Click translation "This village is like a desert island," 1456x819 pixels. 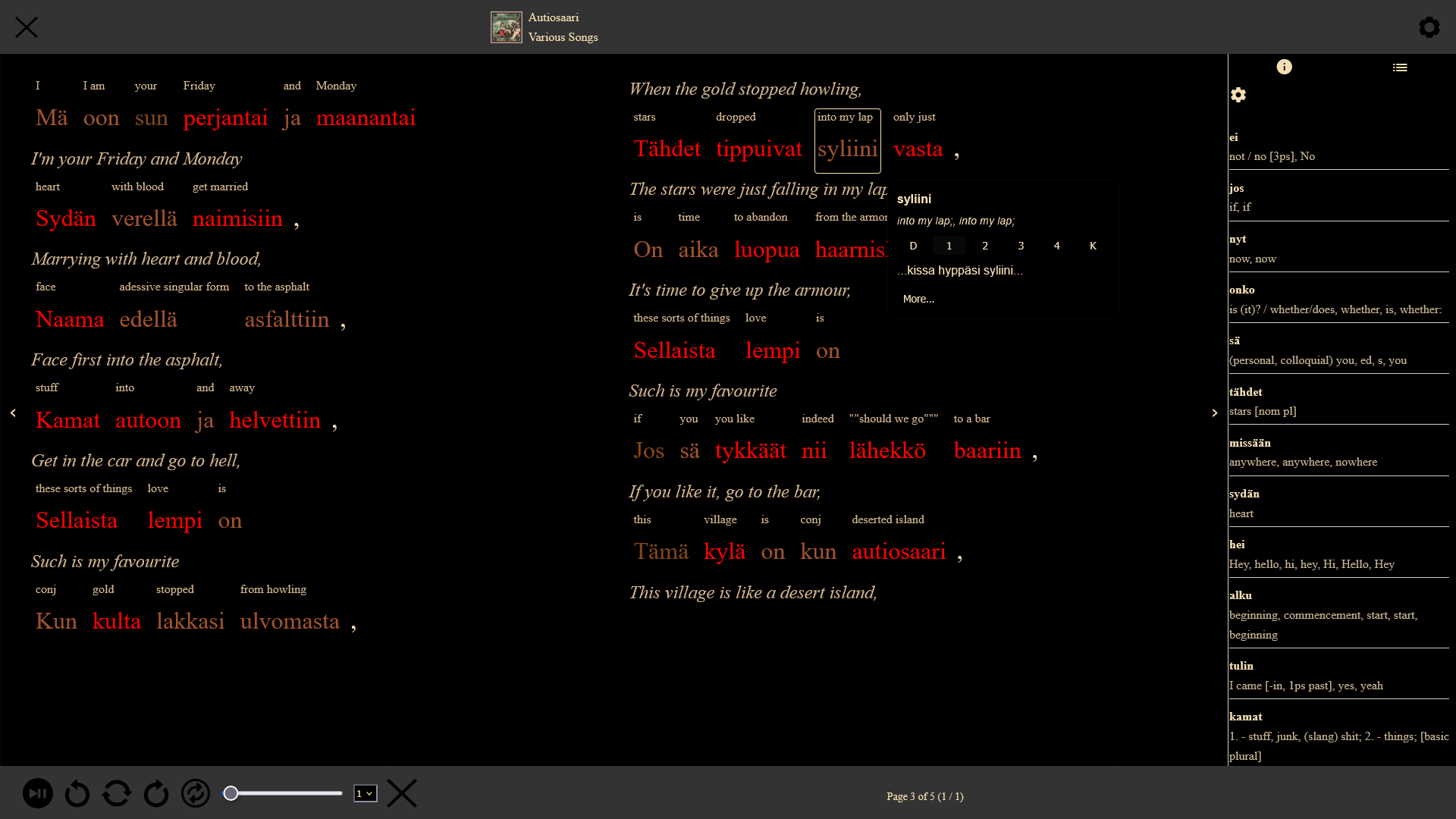753,592
